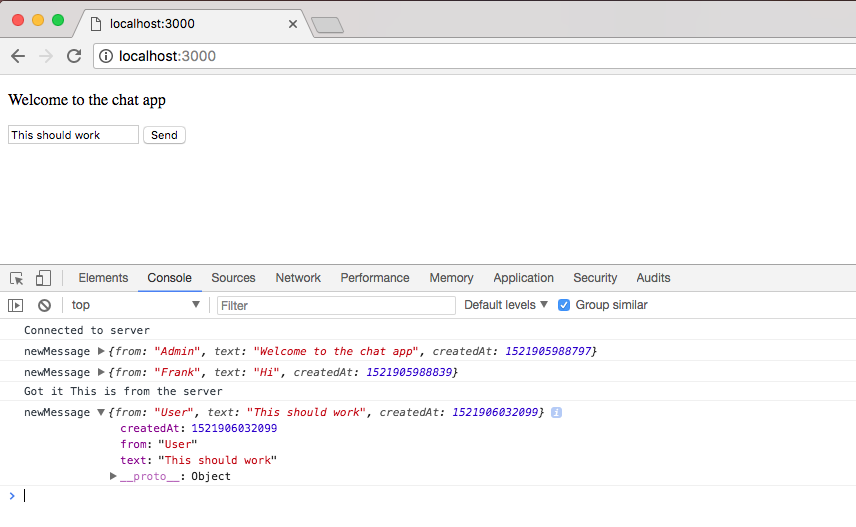Screen dimensions: 856x527
Task: Uncheck the Group similar checkbox
Action: coord(564,305)
